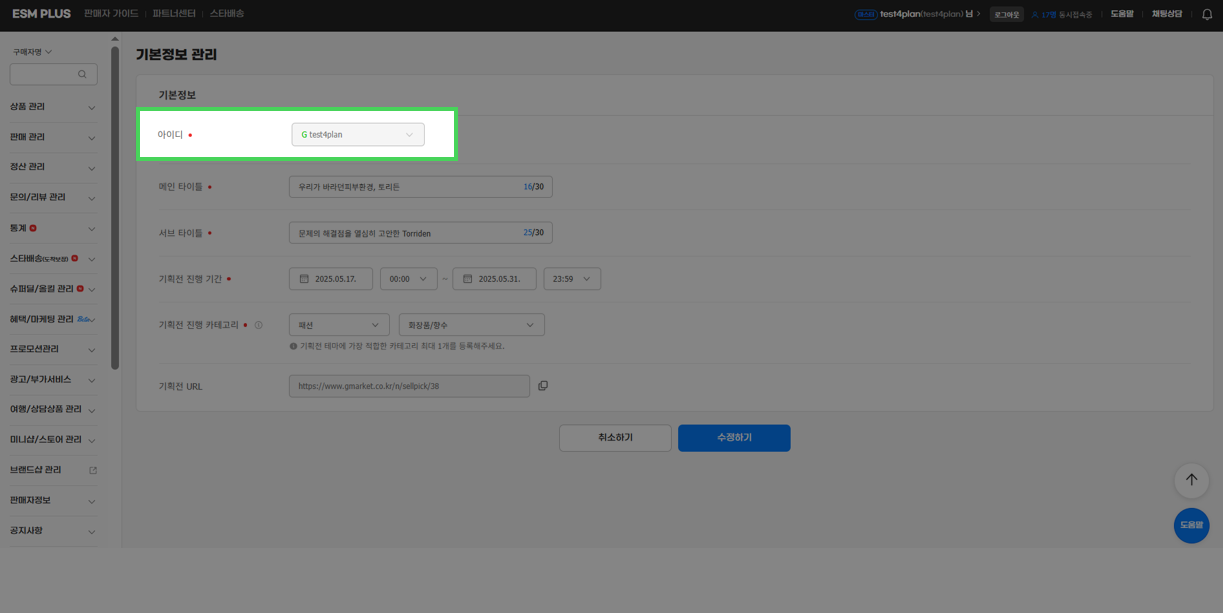The height and width of the screenshot is (613, 1223).
Task: Click the 취소하기 button
Action: 615,438
